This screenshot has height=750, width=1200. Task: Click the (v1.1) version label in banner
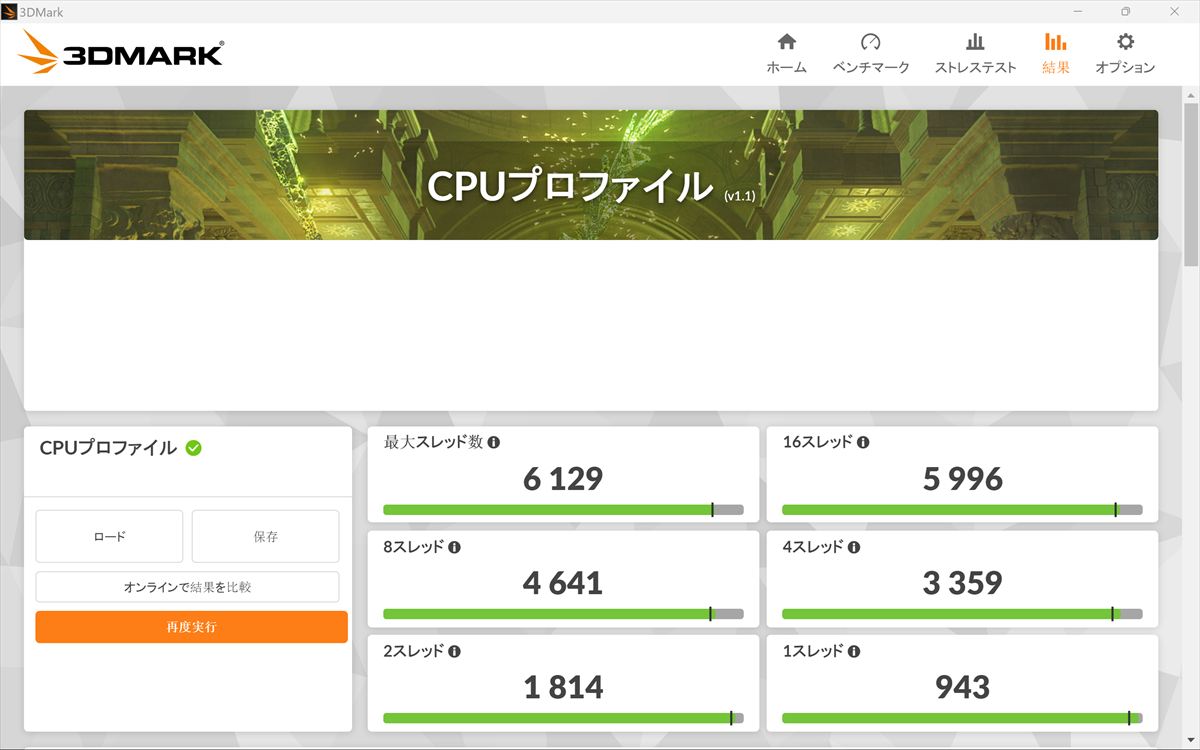point(739,197)
